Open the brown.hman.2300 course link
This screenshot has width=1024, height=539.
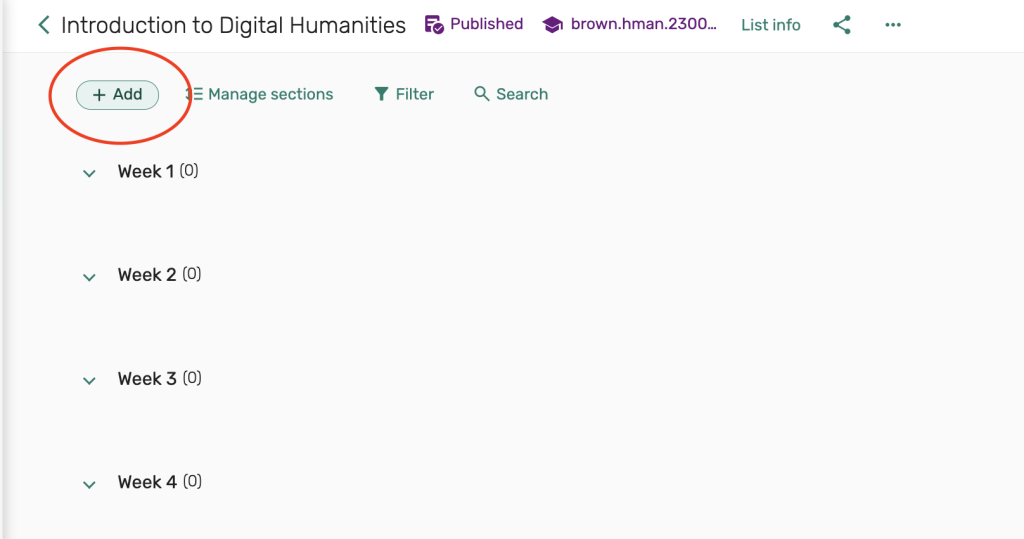[643, 25]
